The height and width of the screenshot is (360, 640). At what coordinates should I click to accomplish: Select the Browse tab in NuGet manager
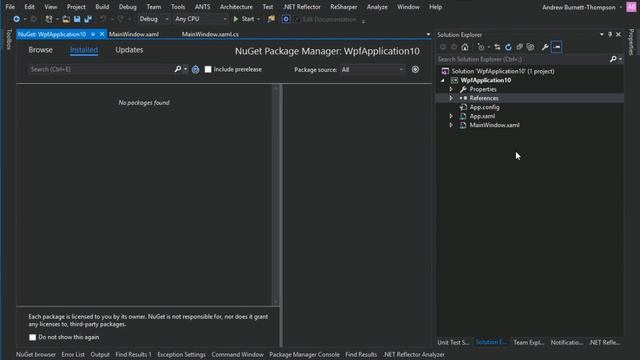click(x=40, y=50)
